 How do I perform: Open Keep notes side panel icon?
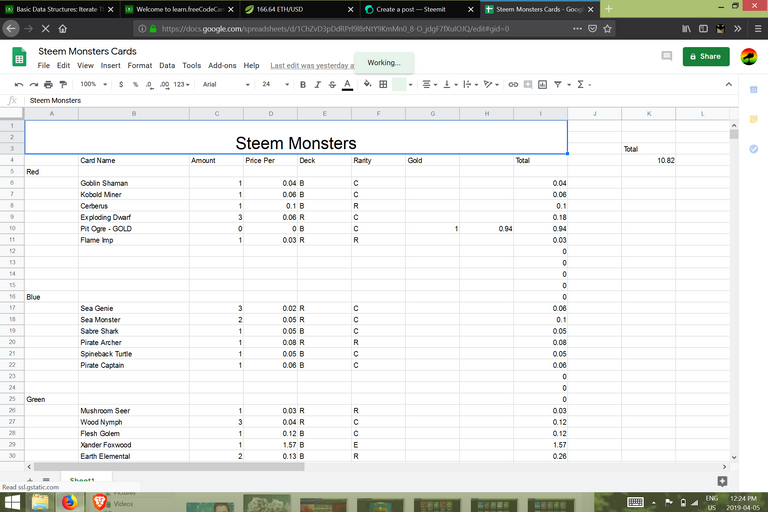pos(754,119)
